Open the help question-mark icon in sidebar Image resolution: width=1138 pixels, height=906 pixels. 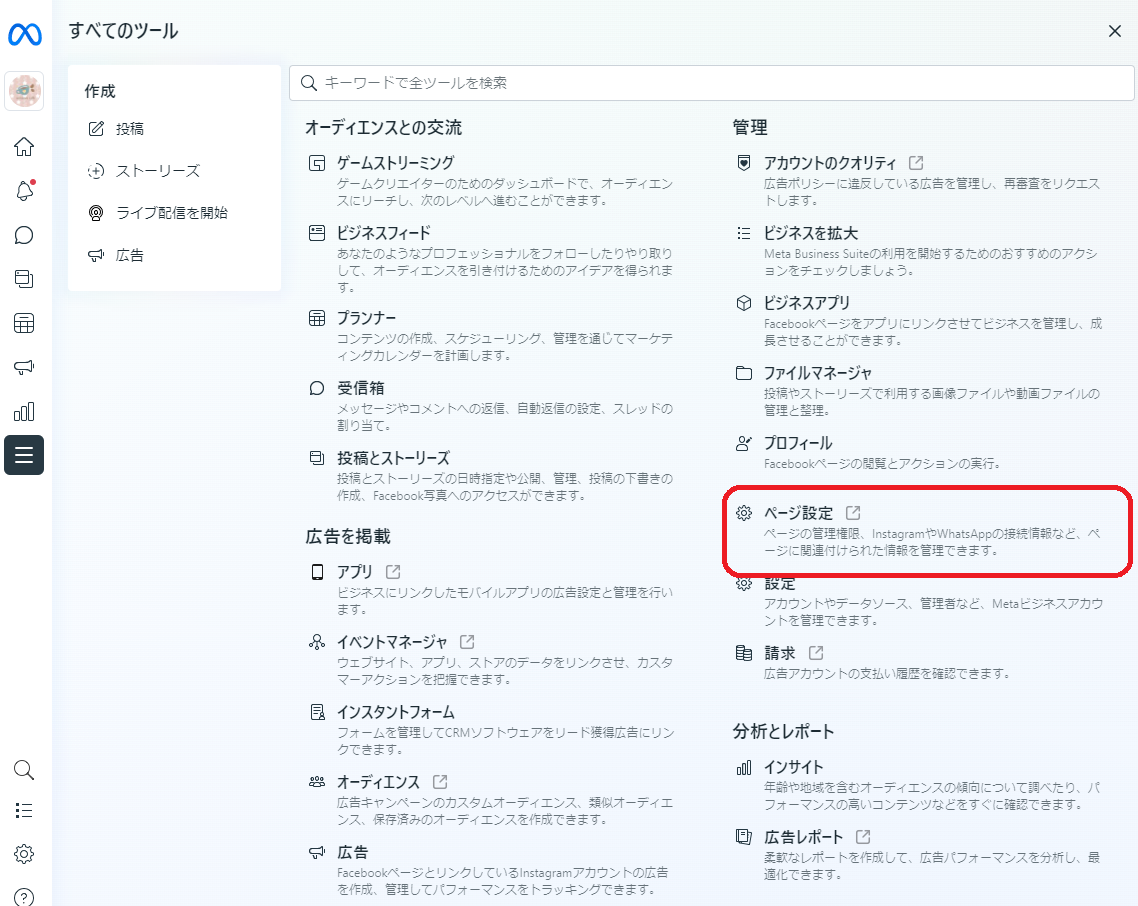[x=24, y=896]
